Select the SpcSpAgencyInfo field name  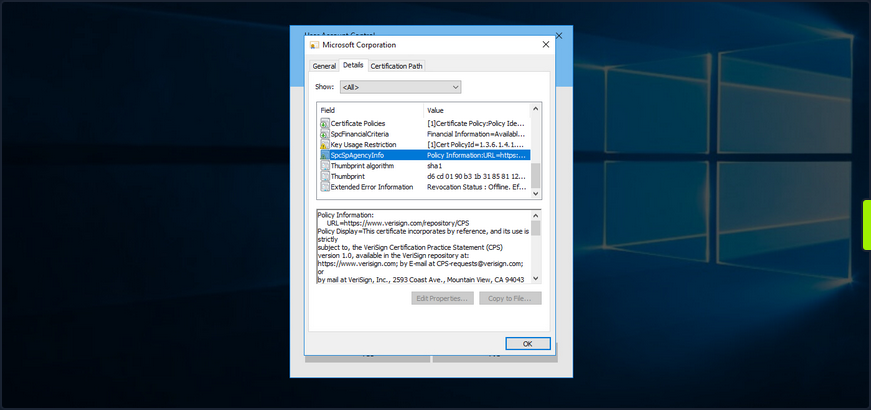357,155
